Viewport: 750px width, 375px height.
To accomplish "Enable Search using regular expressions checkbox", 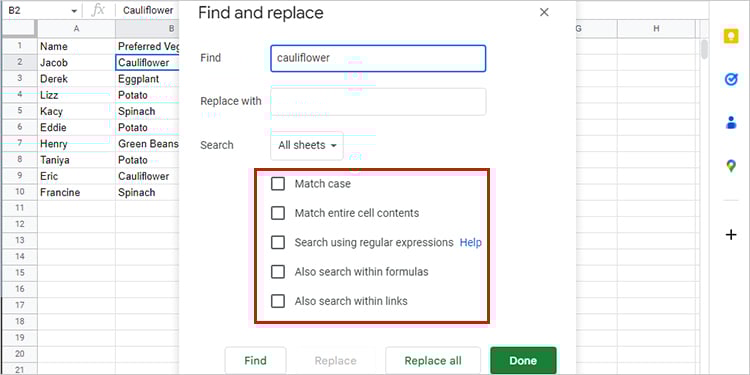I will (278, 243).
